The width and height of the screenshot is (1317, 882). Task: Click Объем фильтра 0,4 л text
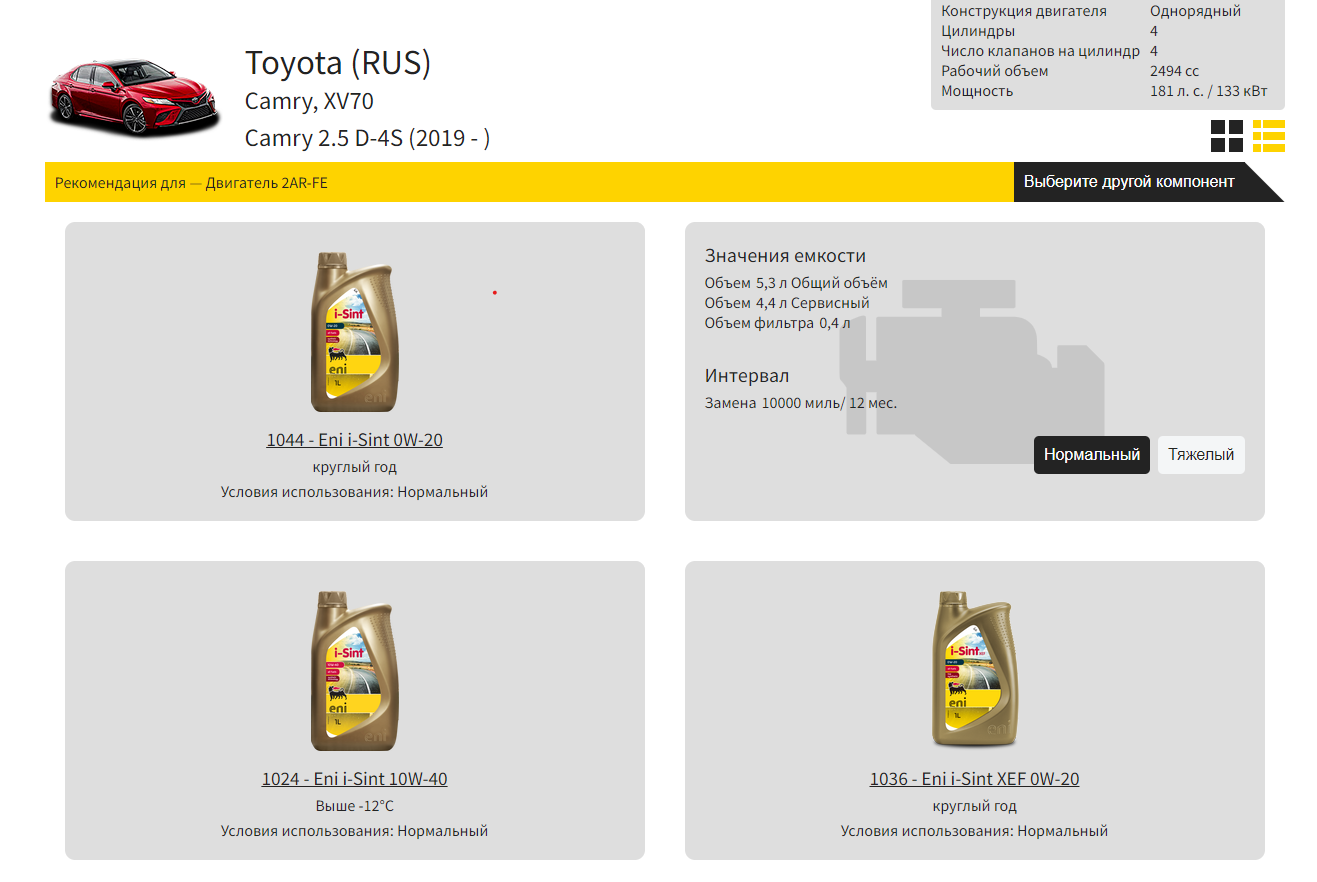tap(777, 323)
